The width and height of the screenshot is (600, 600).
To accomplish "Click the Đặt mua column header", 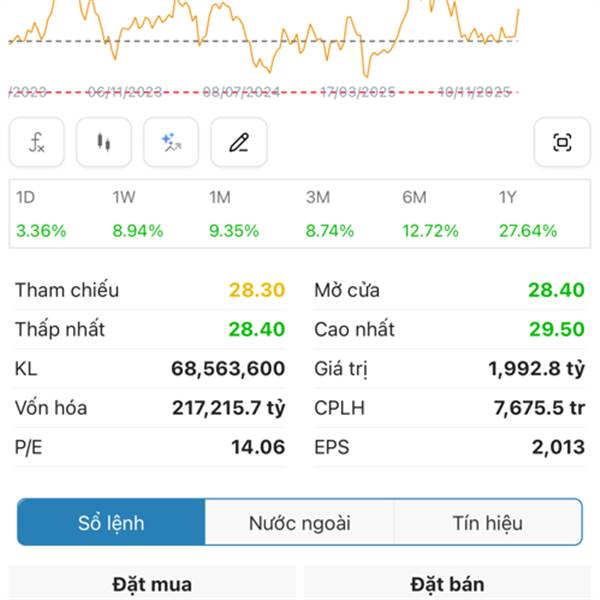I will (x=152, y=584).
